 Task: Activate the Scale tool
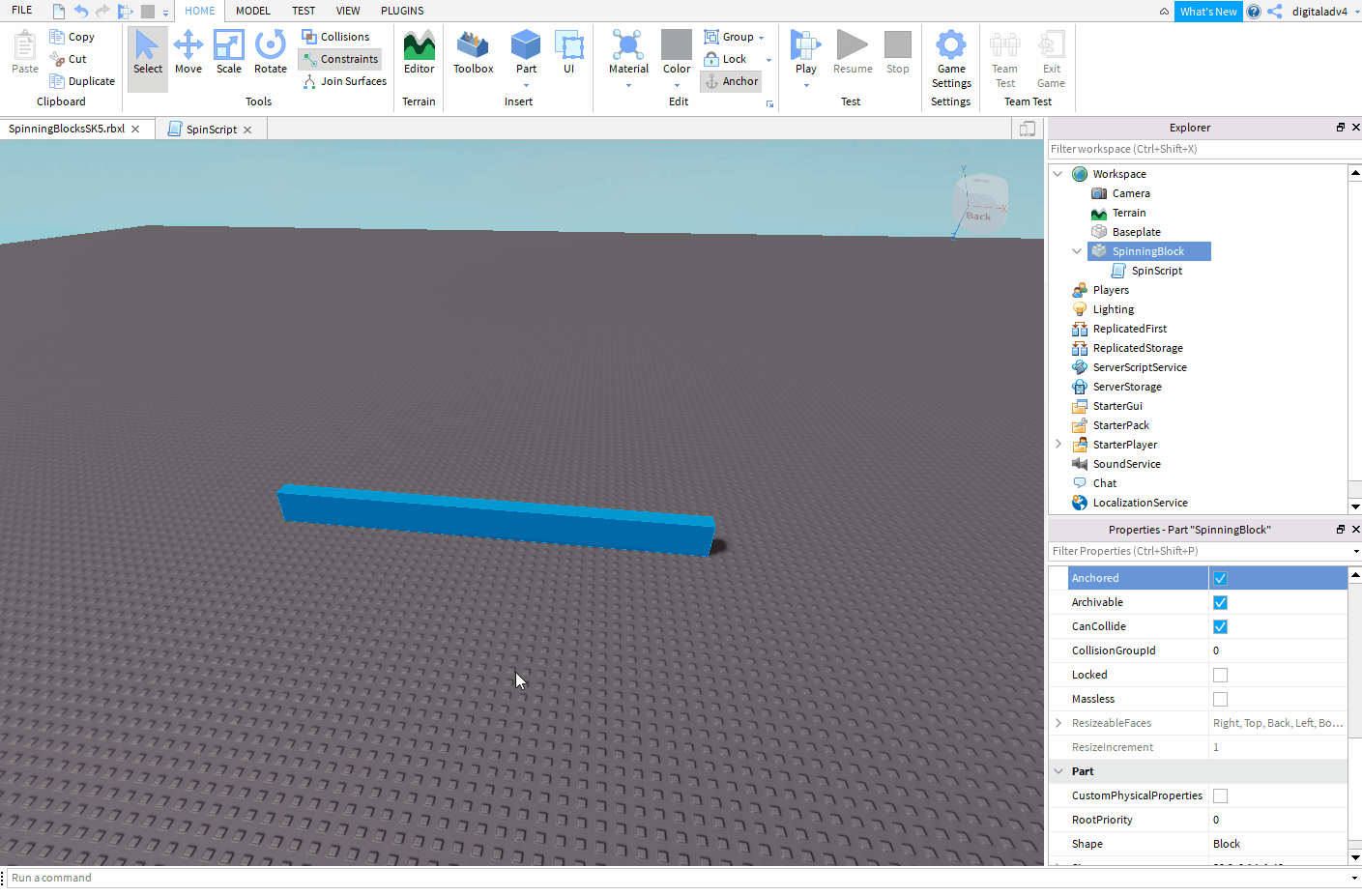click(229, 53)
